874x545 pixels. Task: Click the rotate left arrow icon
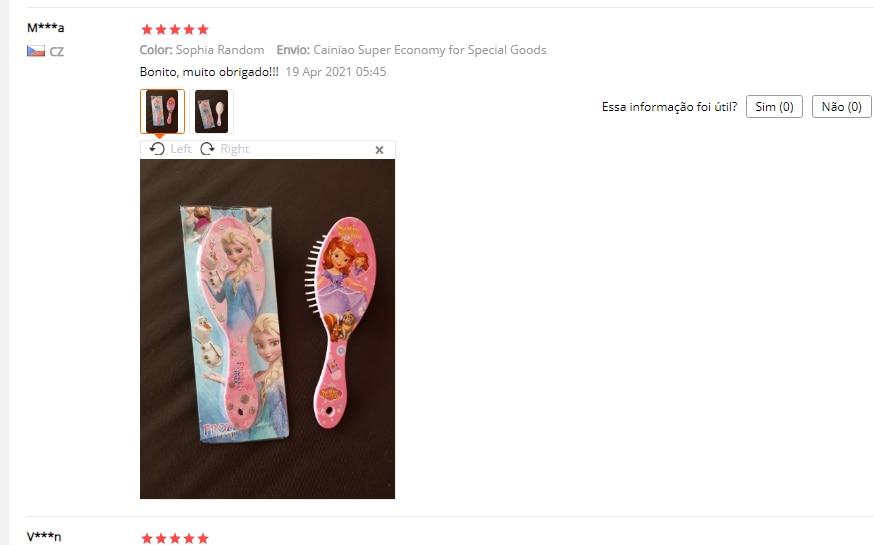coord(157,149)
